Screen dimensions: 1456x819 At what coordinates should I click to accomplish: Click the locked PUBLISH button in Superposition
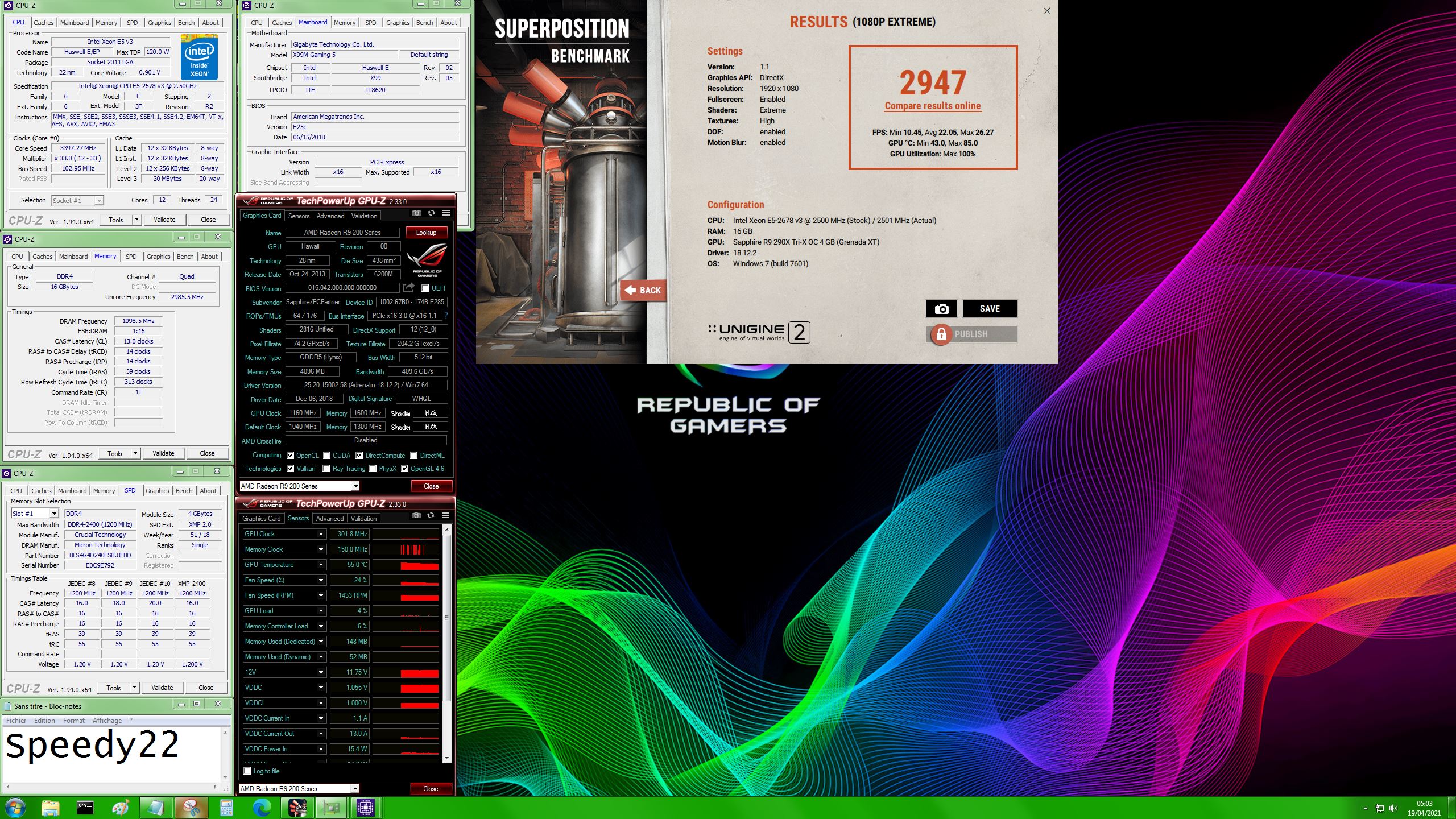pyautogui.click(x=973, y=334)
